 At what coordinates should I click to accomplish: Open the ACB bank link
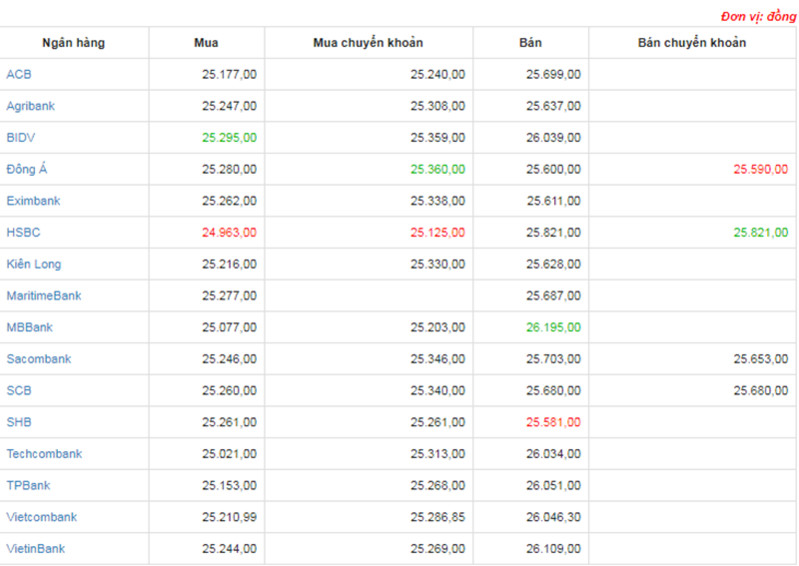pos(19,74)
